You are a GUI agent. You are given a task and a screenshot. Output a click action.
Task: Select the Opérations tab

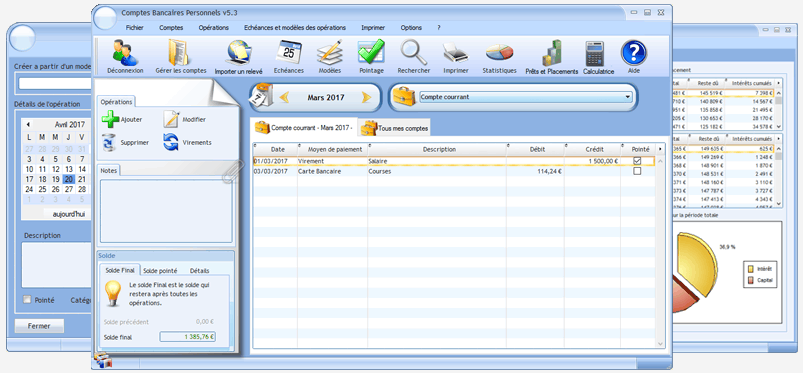(x=116, y=102)
